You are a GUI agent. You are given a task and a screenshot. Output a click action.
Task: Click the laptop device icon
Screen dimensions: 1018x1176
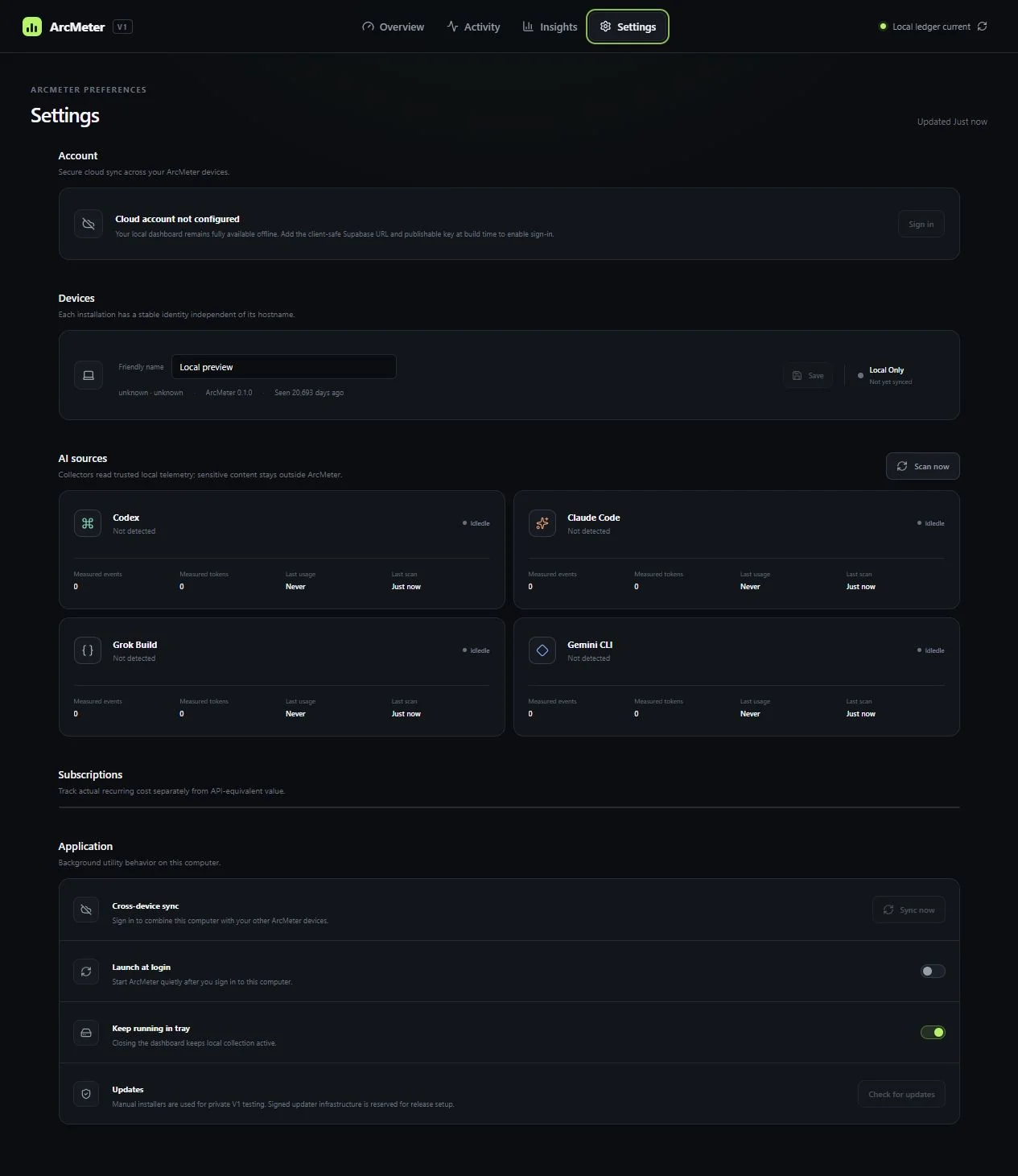pyautogui.click(x=89, y=375)
